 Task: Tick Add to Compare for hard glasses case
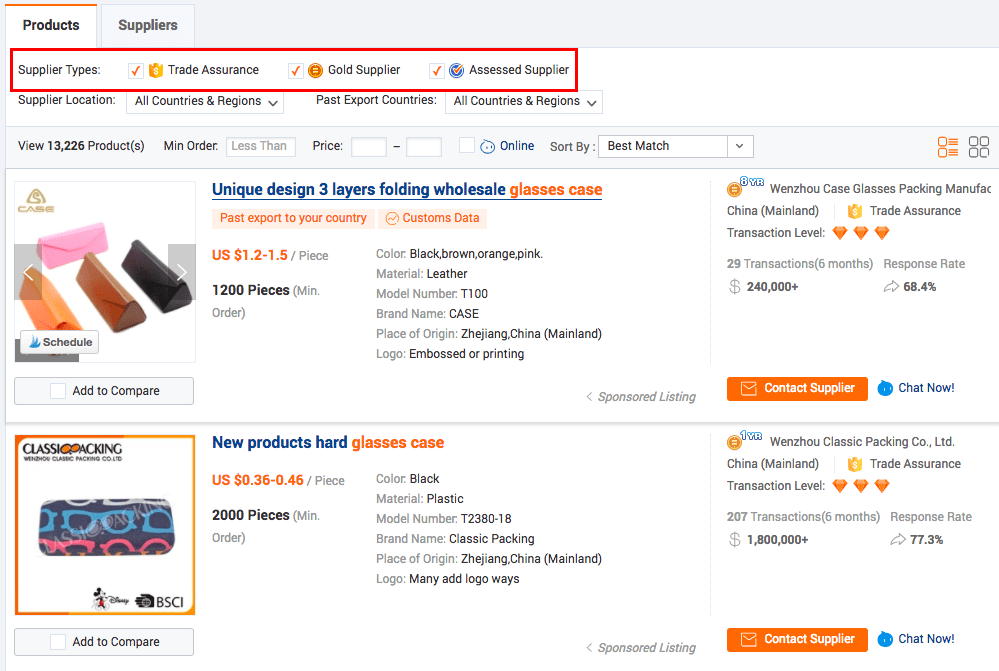pyautogui.click(x=58, y=642)
